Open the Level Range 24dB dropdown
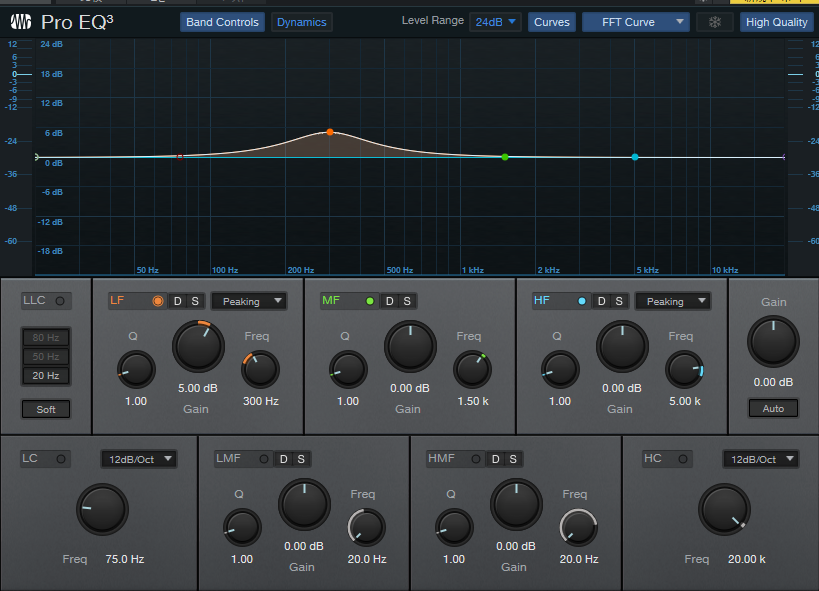 pyautogui.click(x=495, y=22)
